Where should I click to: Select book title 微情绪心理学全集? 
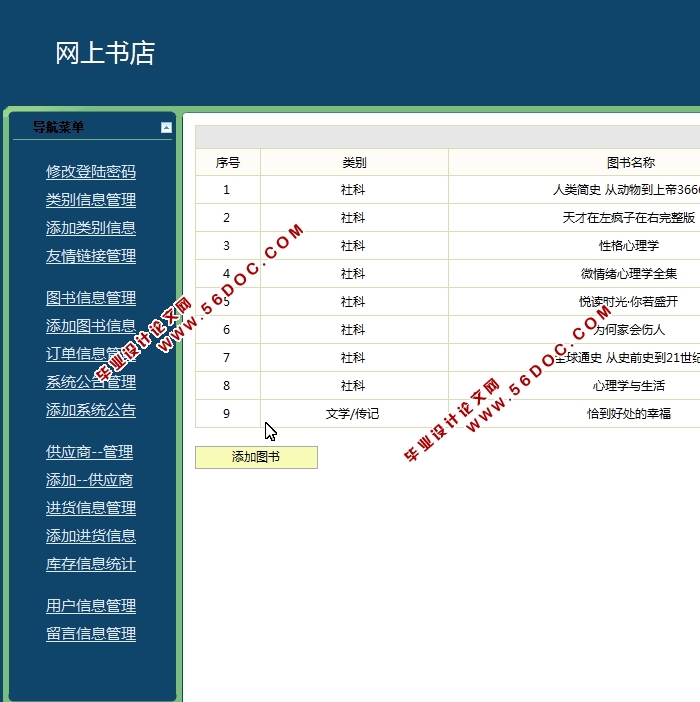click(629, 274)
